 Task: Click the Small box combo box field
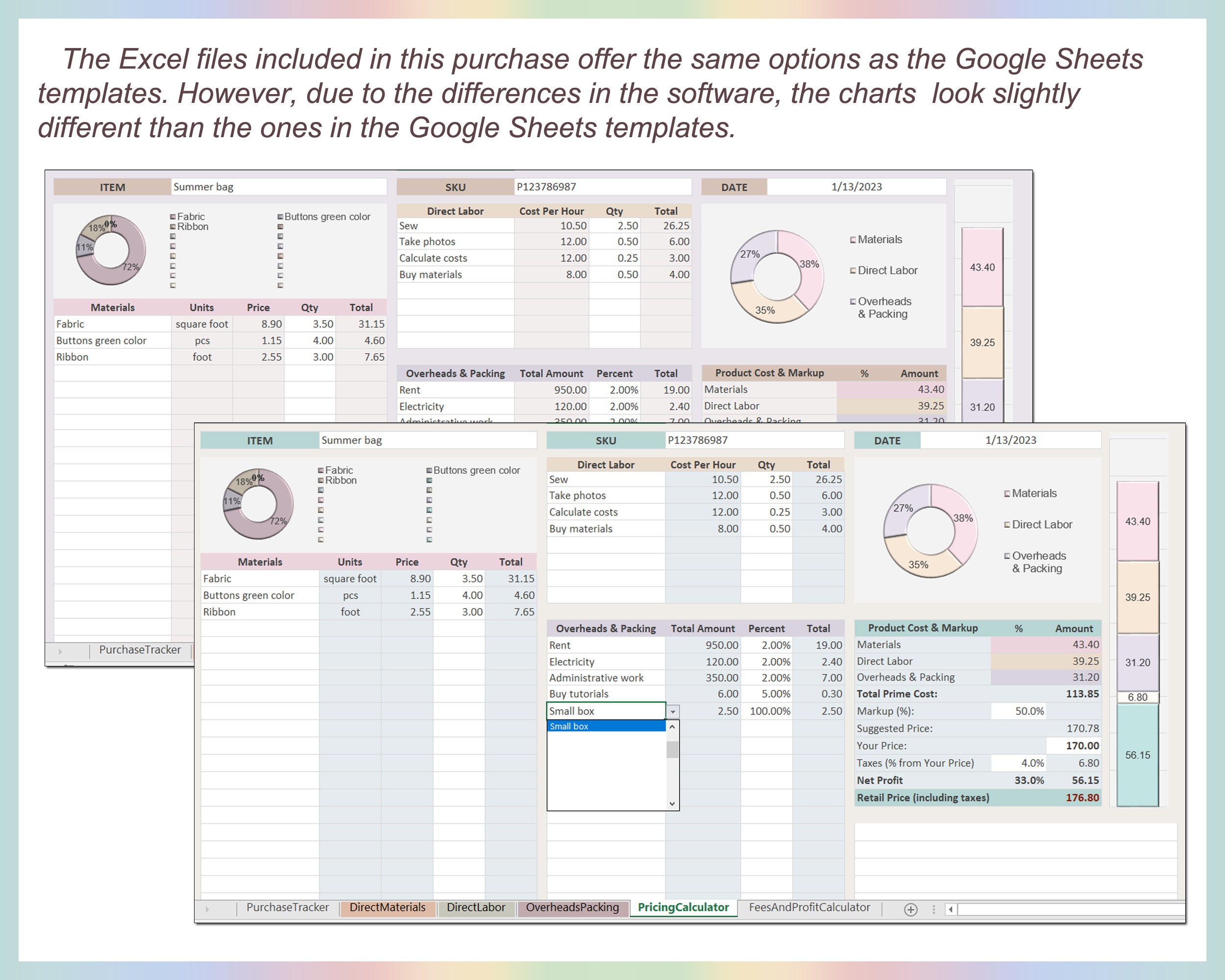(x=602, y=710)
